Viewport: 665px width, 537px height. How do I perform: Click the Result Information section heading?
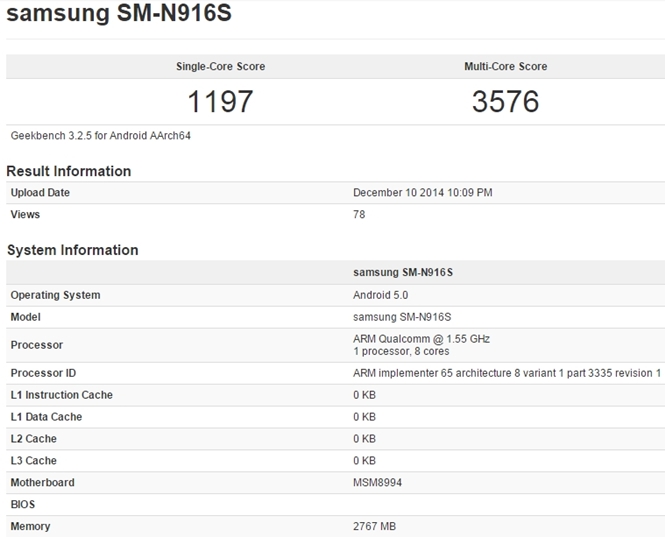tap(69, 171)
